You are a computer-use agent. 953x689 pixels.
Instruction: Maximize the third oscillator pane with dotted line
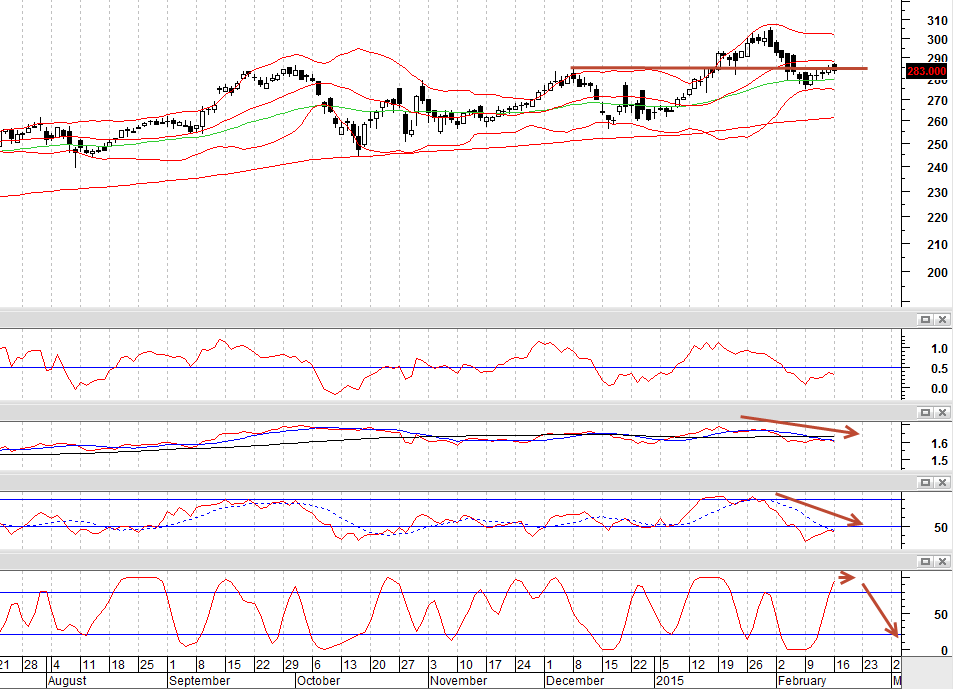925,482
